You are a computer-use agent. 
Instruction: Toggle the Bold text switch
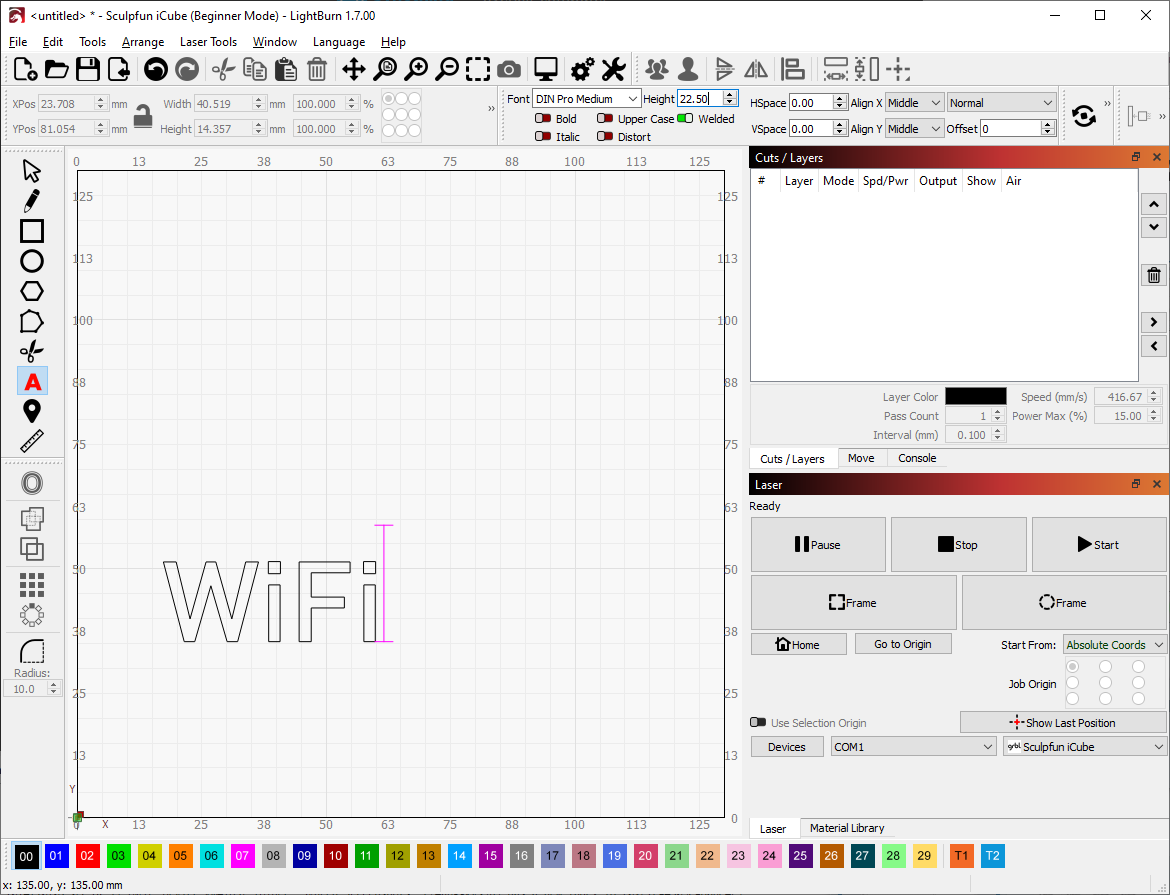click(543, 119)
